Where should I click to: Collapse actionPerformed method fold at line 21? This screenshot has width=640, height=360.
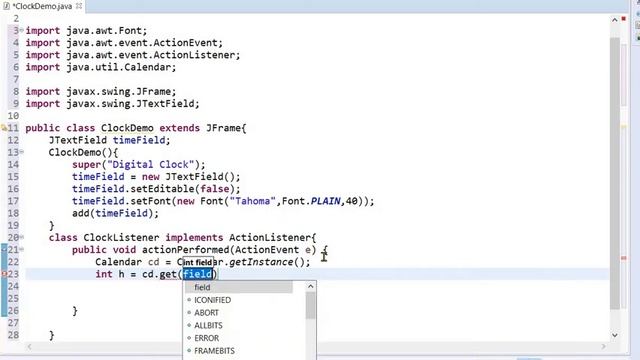click(22, 249)
